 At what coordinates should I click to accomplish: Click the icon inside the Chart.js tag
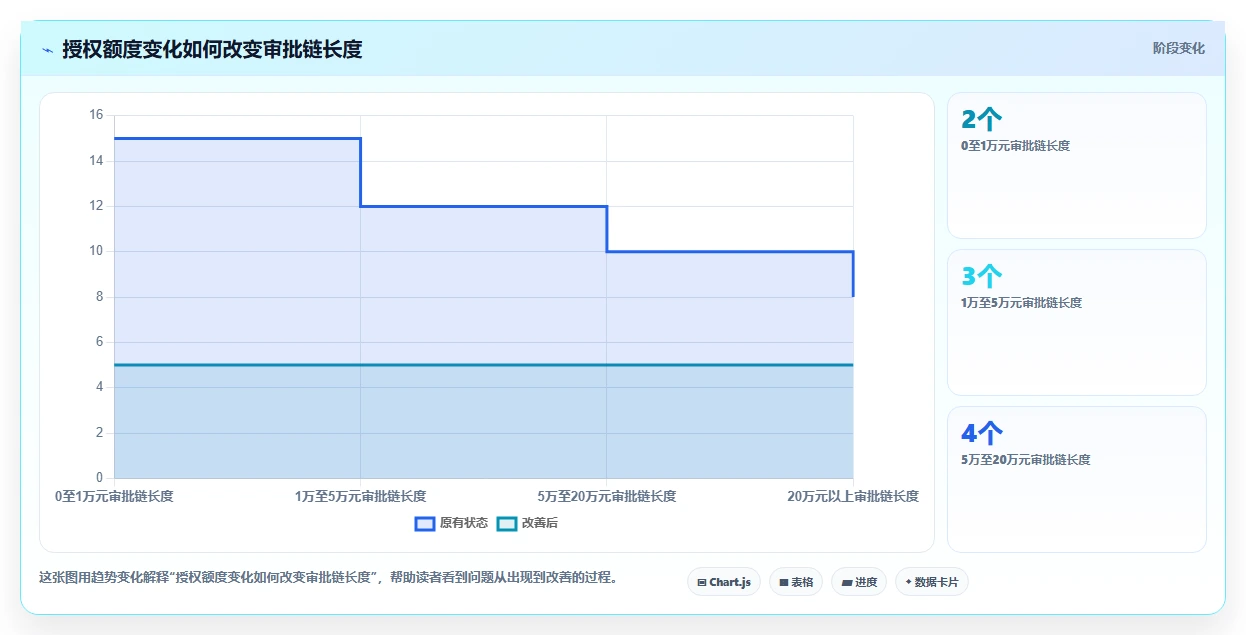coord(702,582)
